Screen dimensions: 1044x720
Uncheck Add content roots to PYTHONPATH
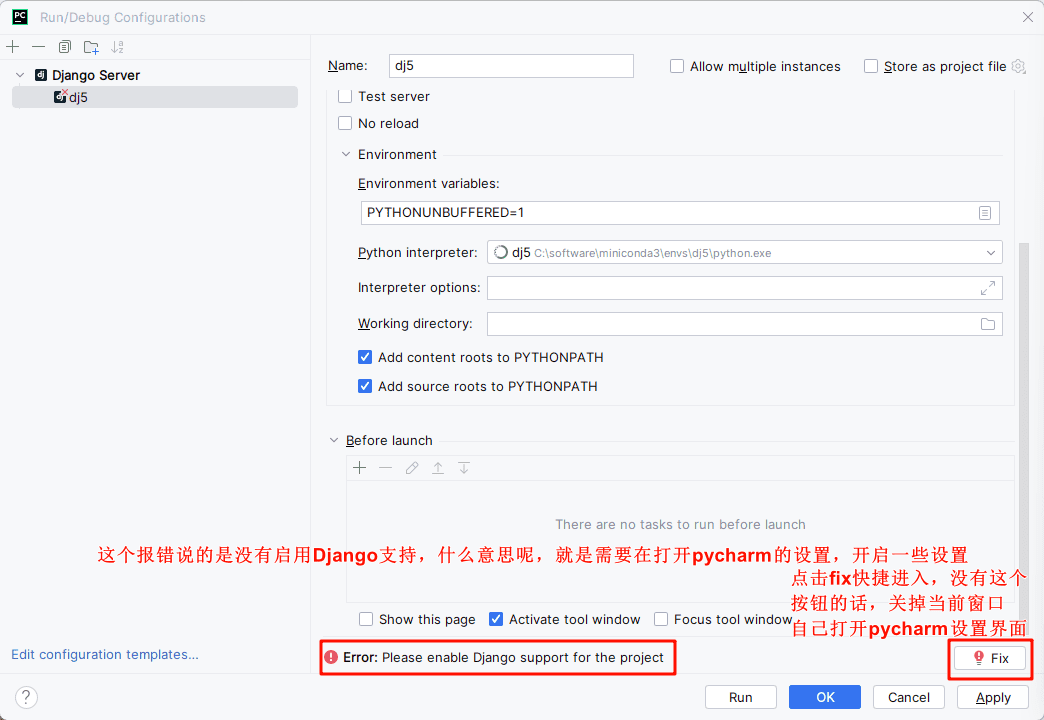click(365, 357)
